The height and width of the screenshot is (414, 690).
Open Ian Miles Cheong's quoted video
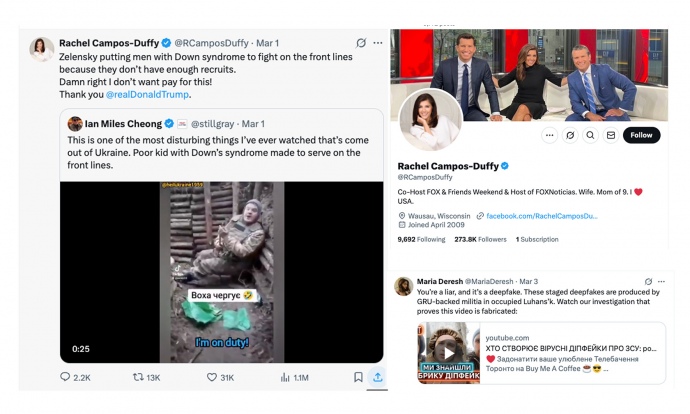click(221, 270)
